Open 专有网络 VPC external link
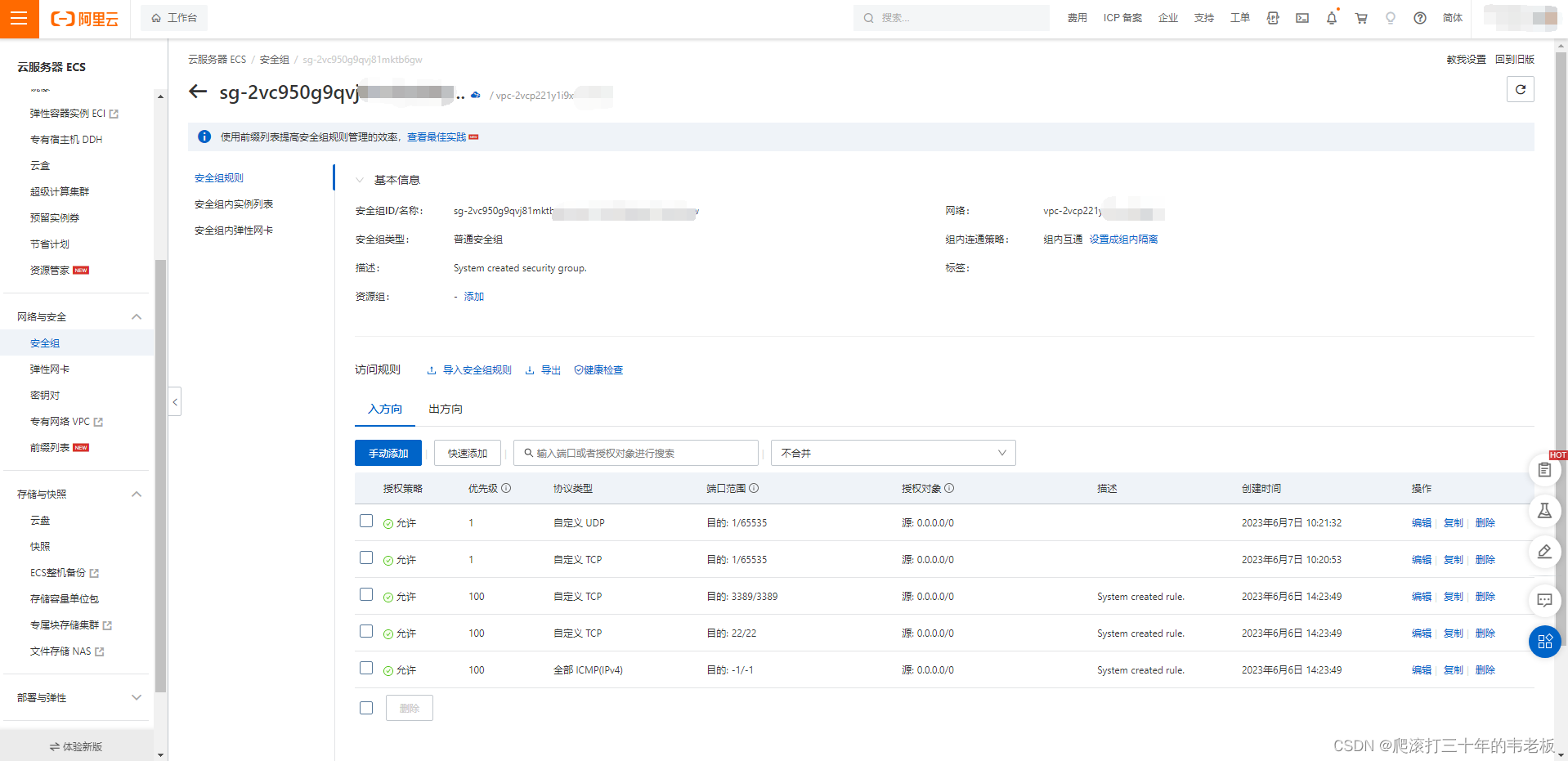This screenshot has height=761, width=1568. click(x=66, y=422)
